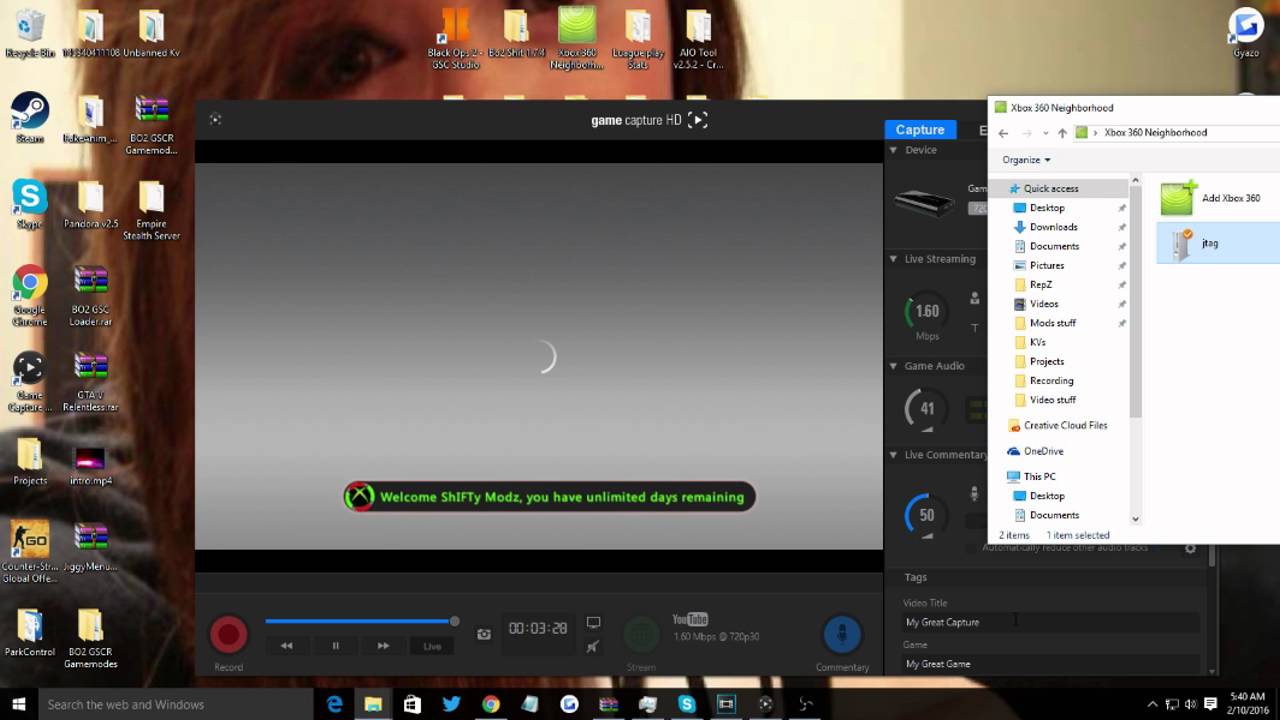Open the Recycle Bin on the desktop
Viewport: 1280px width, 720px height.
[30, 33]
